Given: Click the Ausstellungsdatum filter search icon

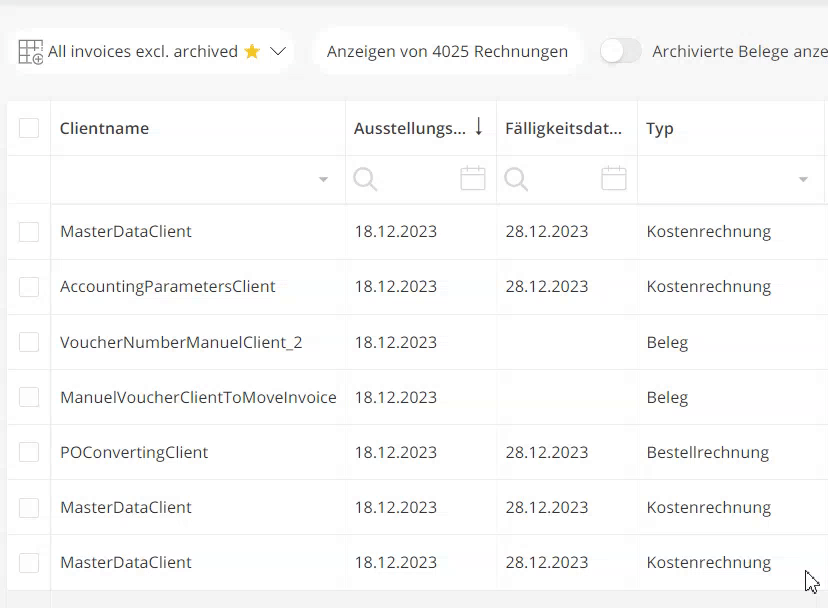Looking at the screenshot, I should pyautogui.click(x=366, y=179).
